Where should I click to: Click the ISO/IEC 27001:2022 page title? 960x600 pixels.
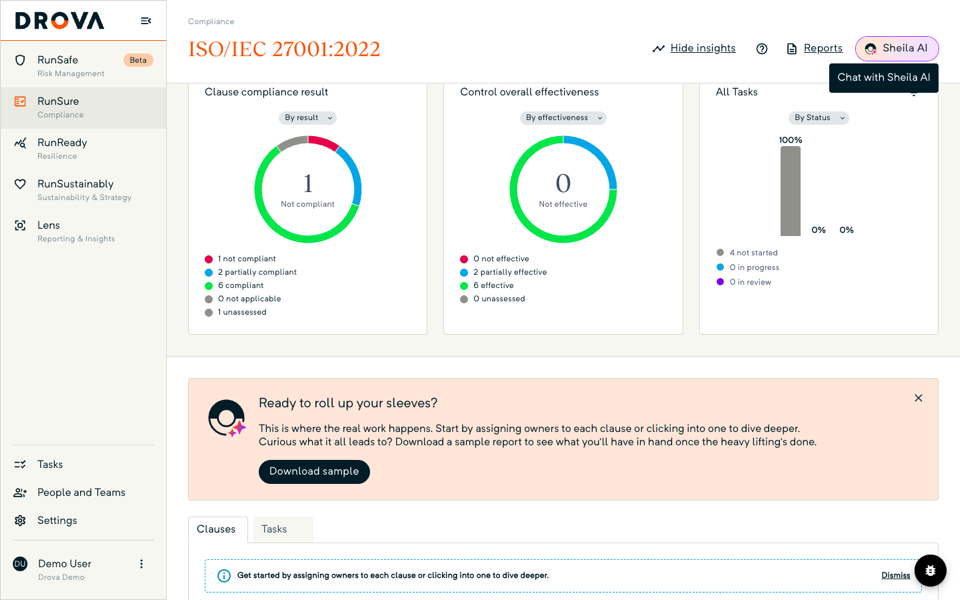click(x=284, y=49)
